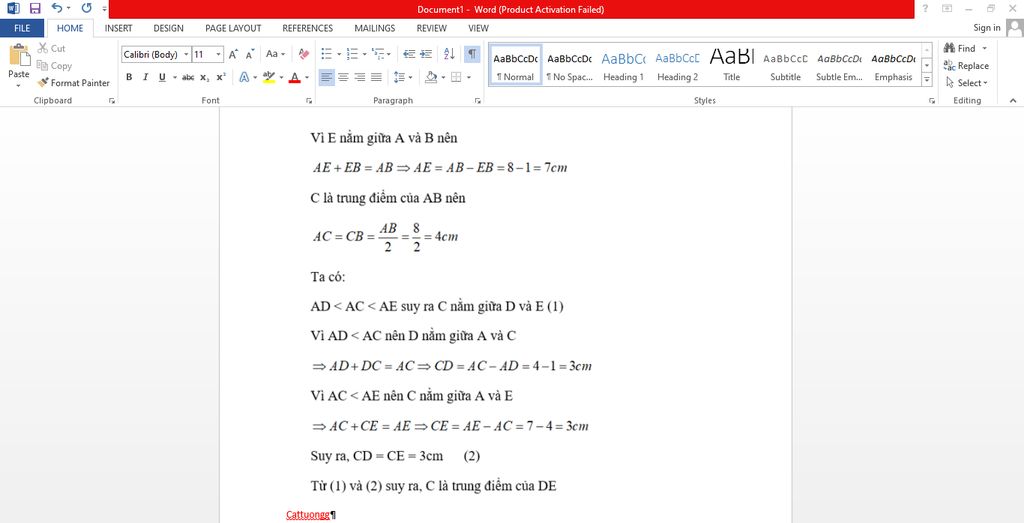The height and width of the screenshot is (523, 1024).
Task: Apply red font color
Action: pos(295,77)
